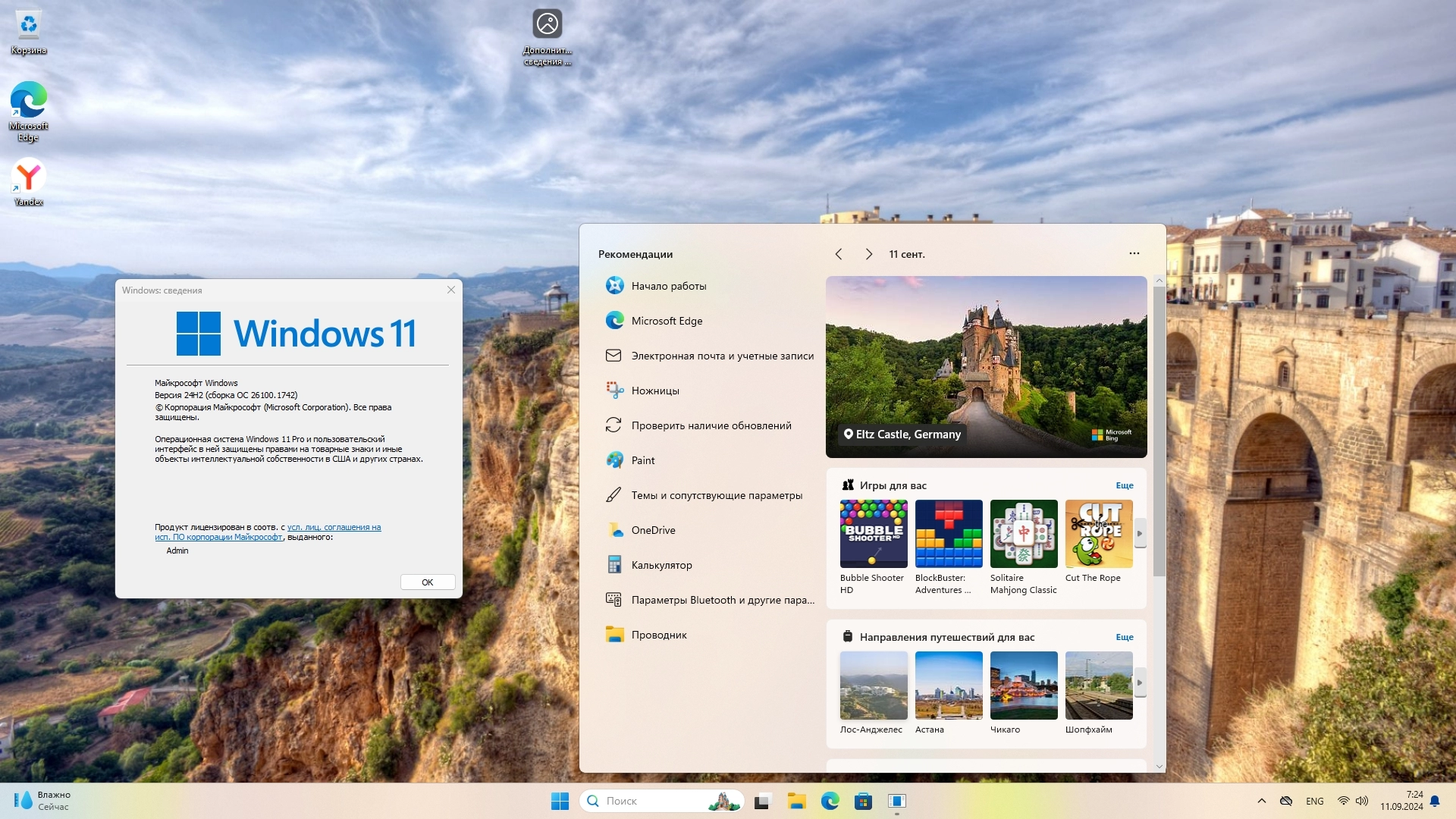Screen dimensions: 1456x819
Task: Open Cut The Rope game thumbnail
Action: (x=1098, y=534)
